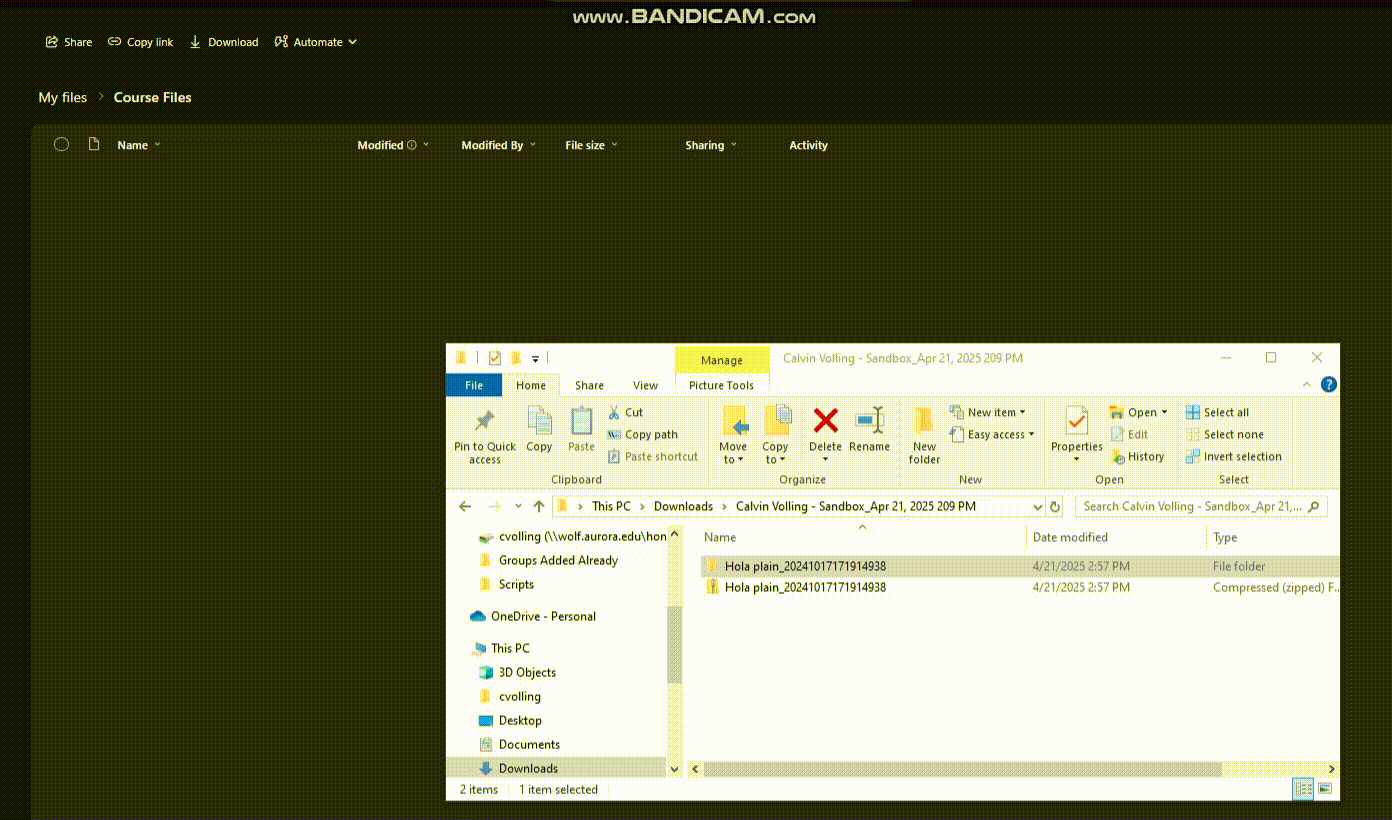The width and height of the screenshot is (1392, 820).
Task: Select the Hola plain File folder row
Action: coord(1019,566)
